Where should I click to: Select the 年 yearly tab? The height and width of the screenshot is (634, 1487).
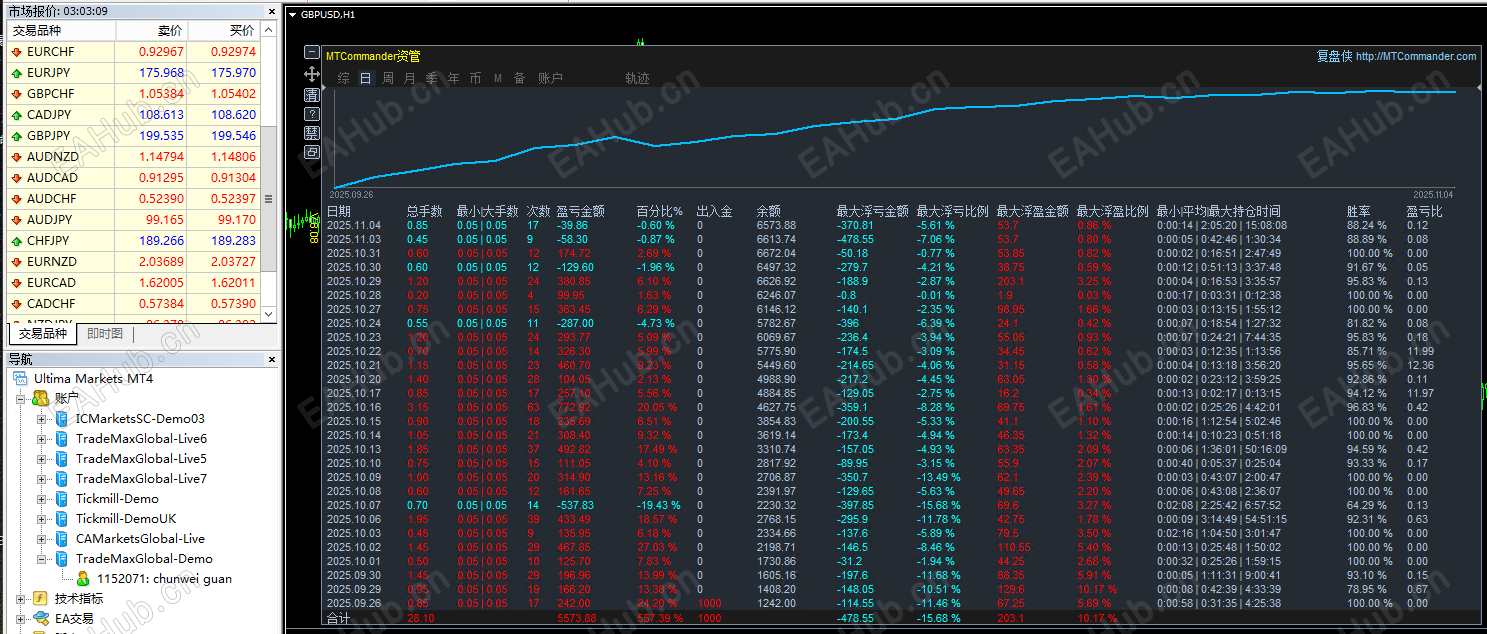(454, 78)
